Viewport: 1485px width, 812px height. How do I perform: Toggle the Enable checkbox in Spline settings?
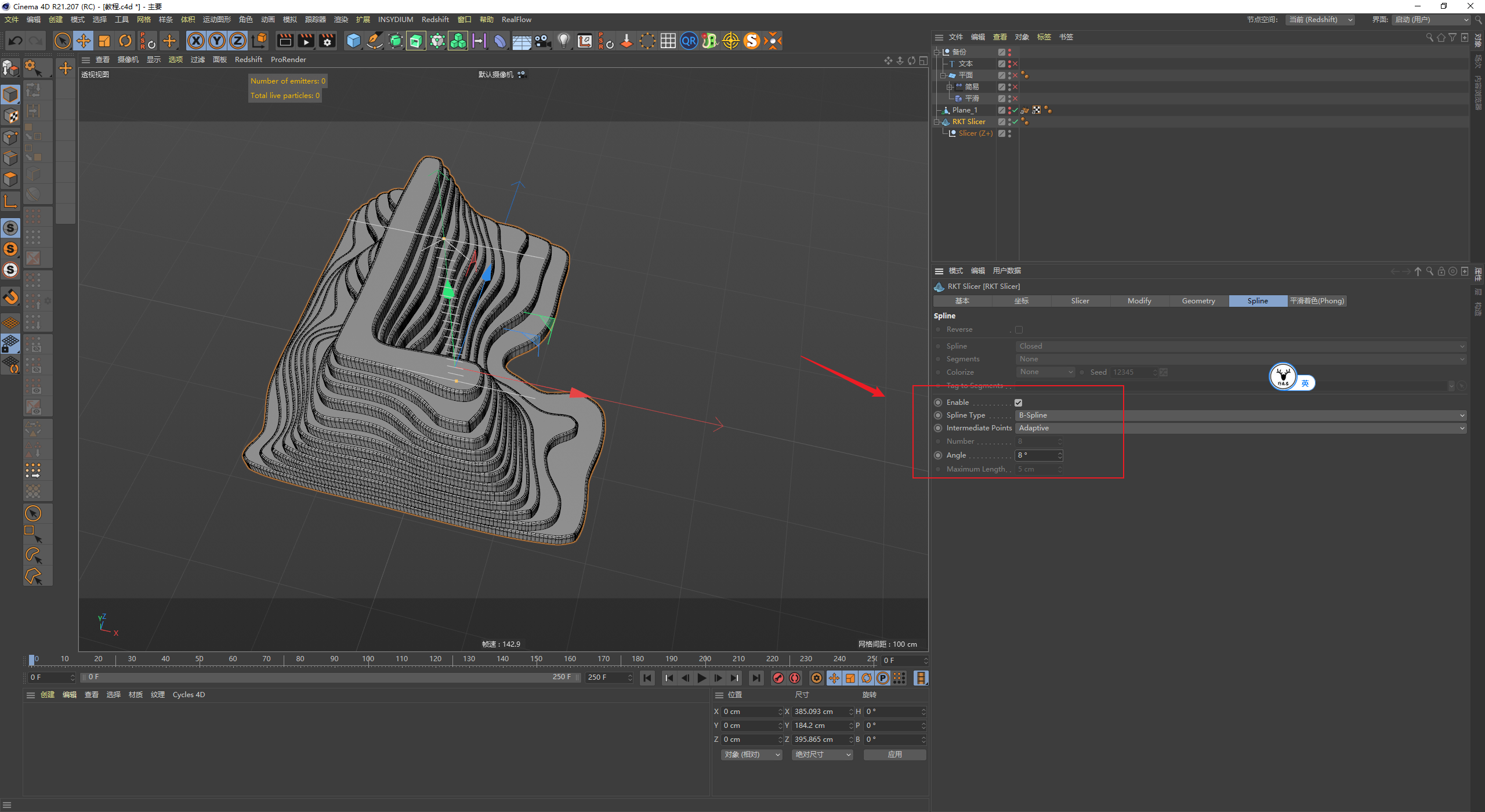point(1018,403)
